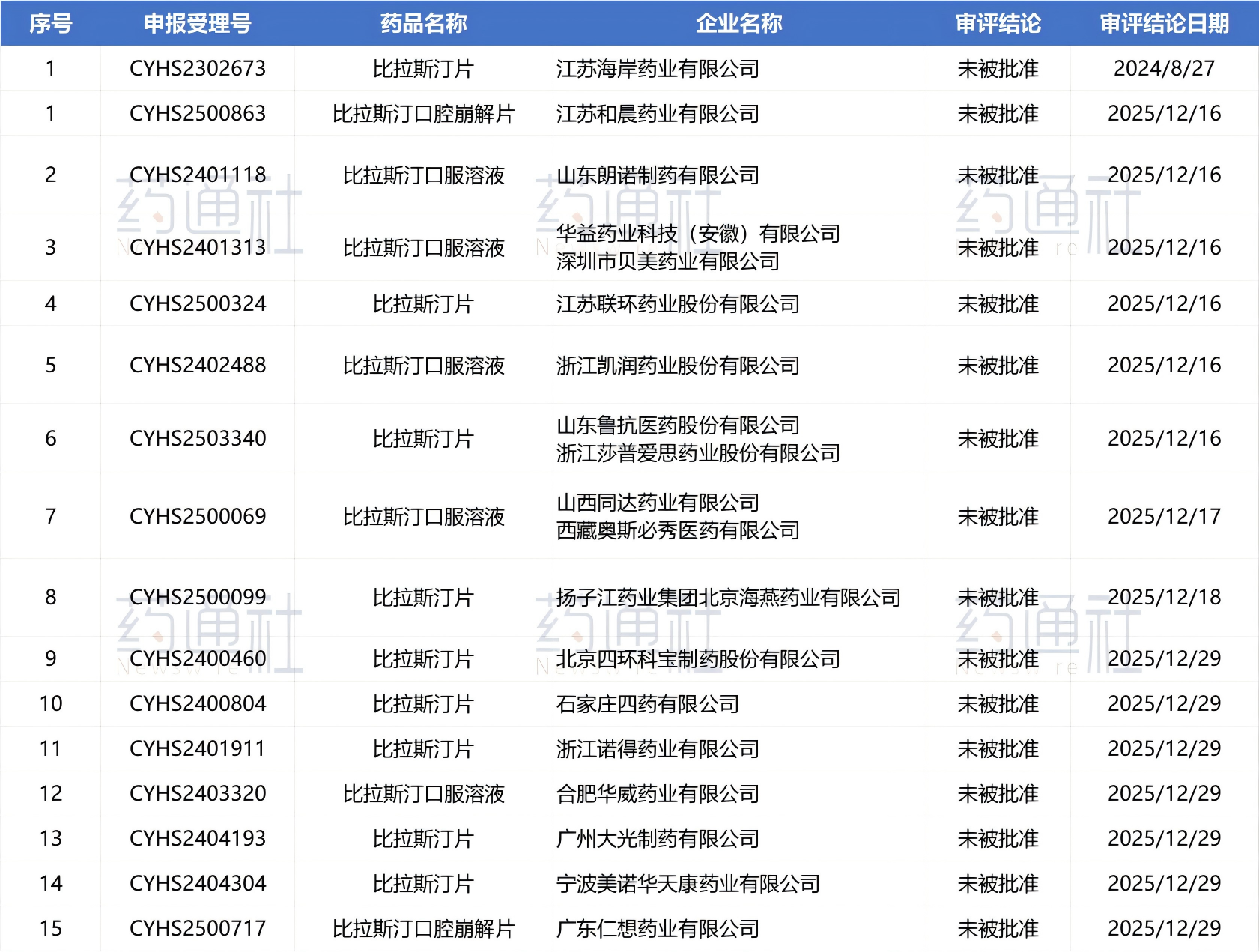Click company '浙江凯润药业股份有限公司'
The height and width of the screenshot is (952, 1259).
678,366
